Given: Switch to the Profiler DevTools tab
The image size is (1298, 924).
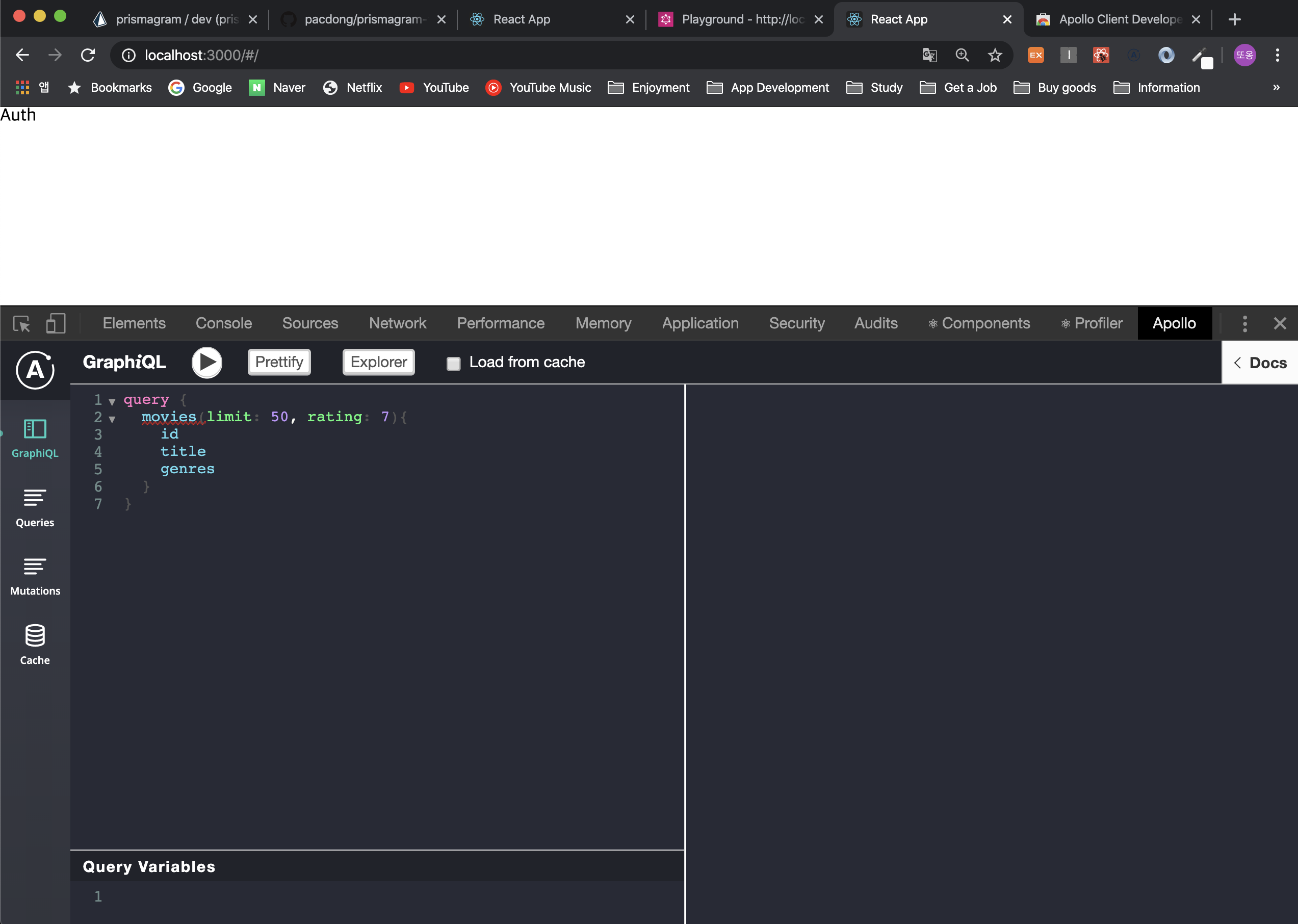Looking at the screenshot, I should click(1092, 323).
